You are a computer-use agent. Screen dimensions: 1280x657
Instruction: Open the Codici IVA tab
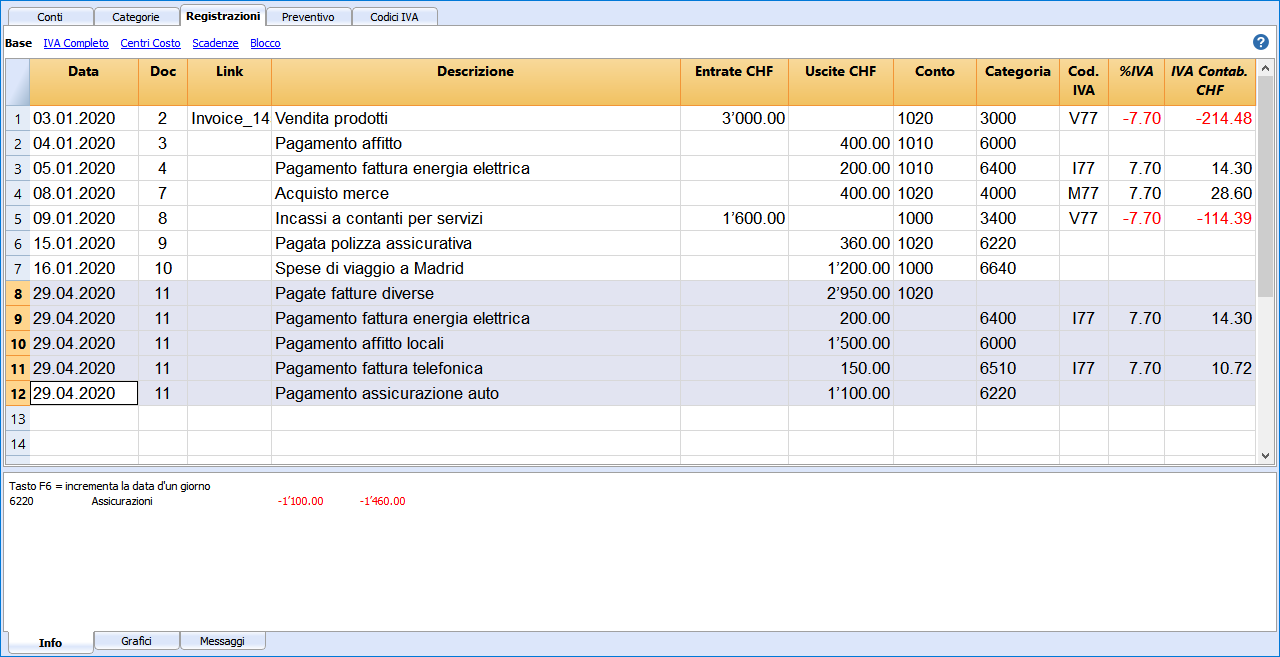tap(394, 17)
